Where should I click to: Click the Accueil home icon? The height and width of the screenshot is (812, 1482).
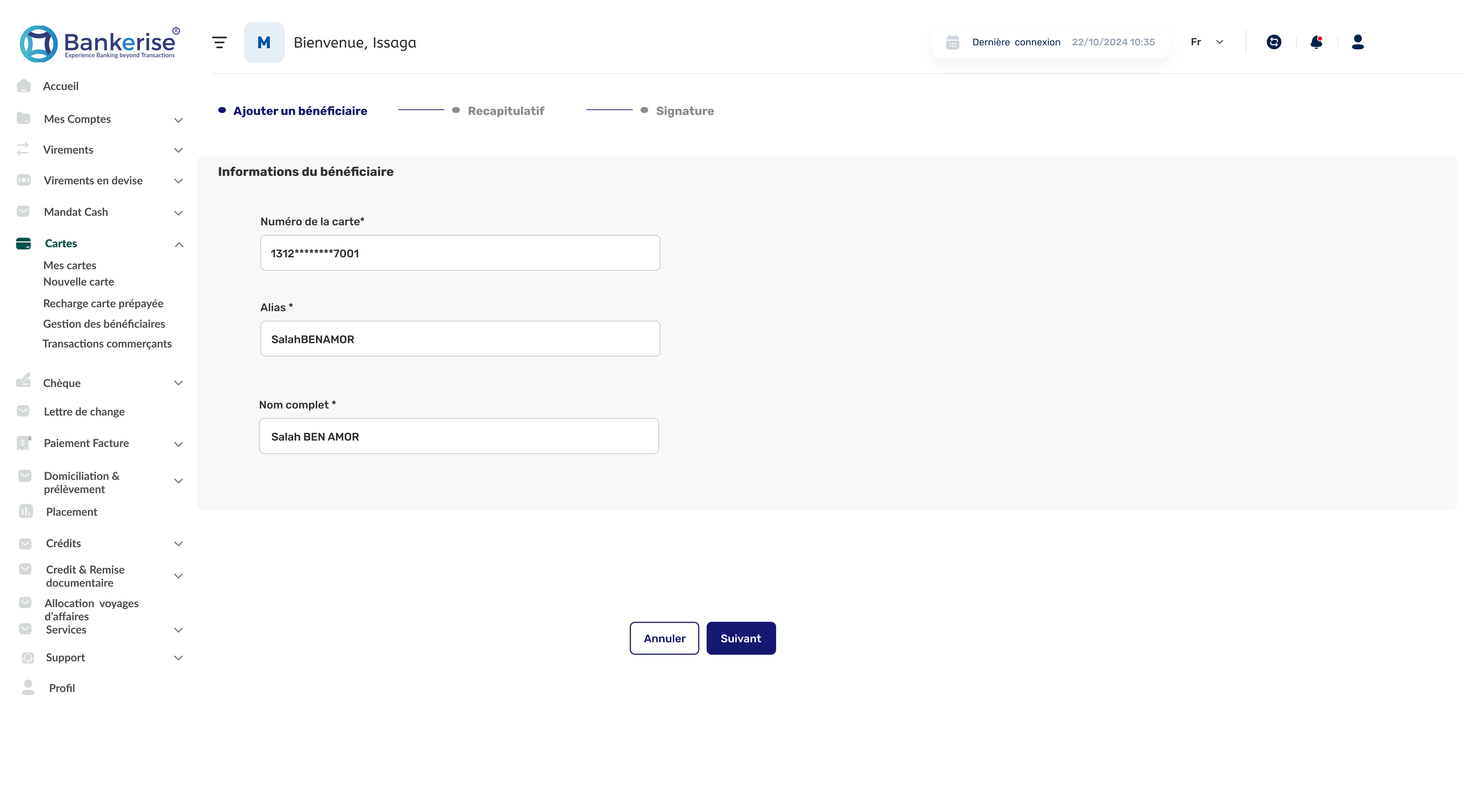(24, 86)
